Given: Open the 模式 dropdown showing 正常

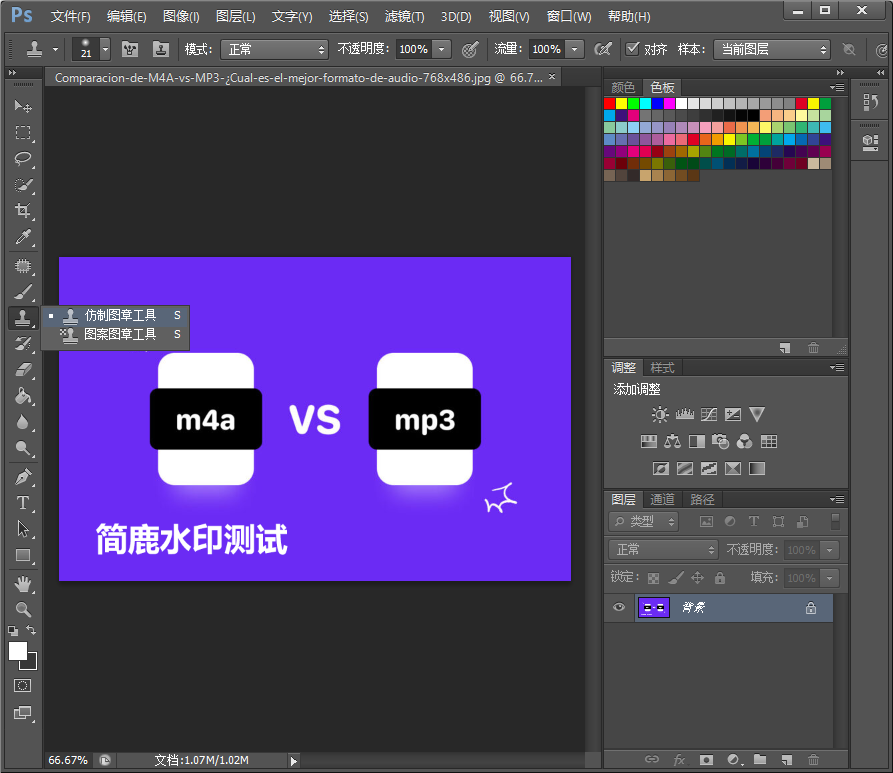Looking at the screenshot, I should (x=273, y=49).
